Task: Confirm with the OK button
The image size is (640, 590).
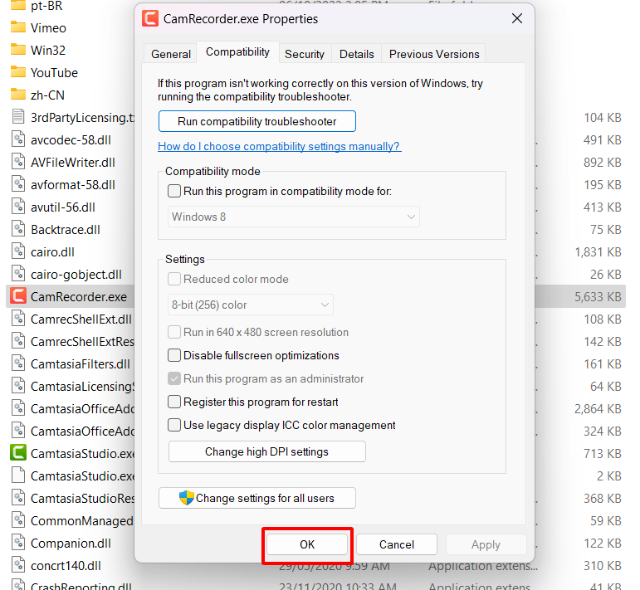Action: click(x=307, y=544)
